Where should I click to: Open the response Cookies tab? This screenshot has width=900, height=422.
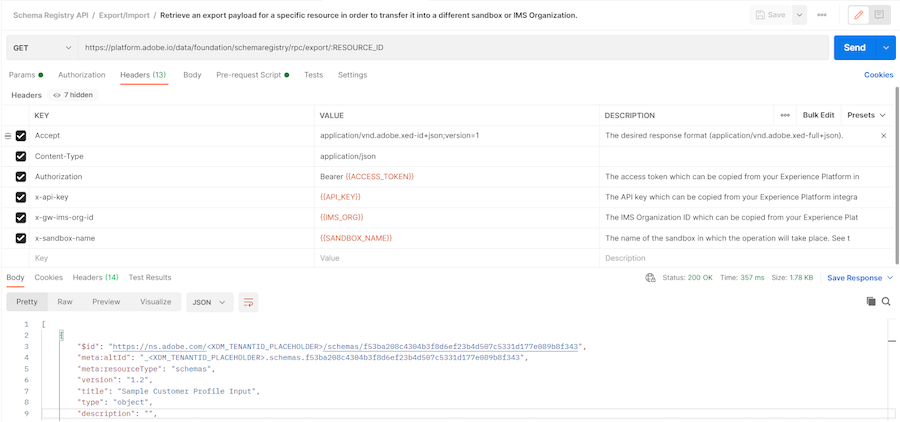coord(49,277)
